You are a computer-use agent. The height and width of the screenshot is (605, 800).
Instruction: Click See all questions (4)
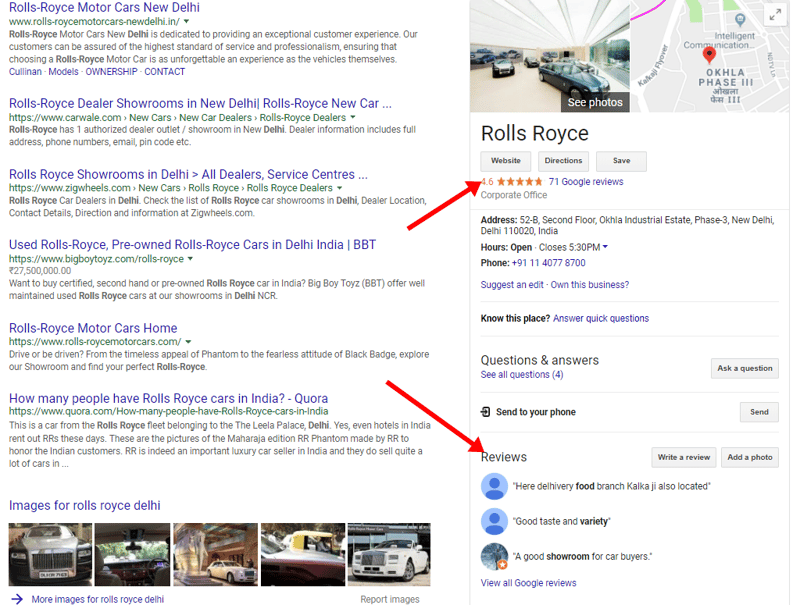coord(522,374)
